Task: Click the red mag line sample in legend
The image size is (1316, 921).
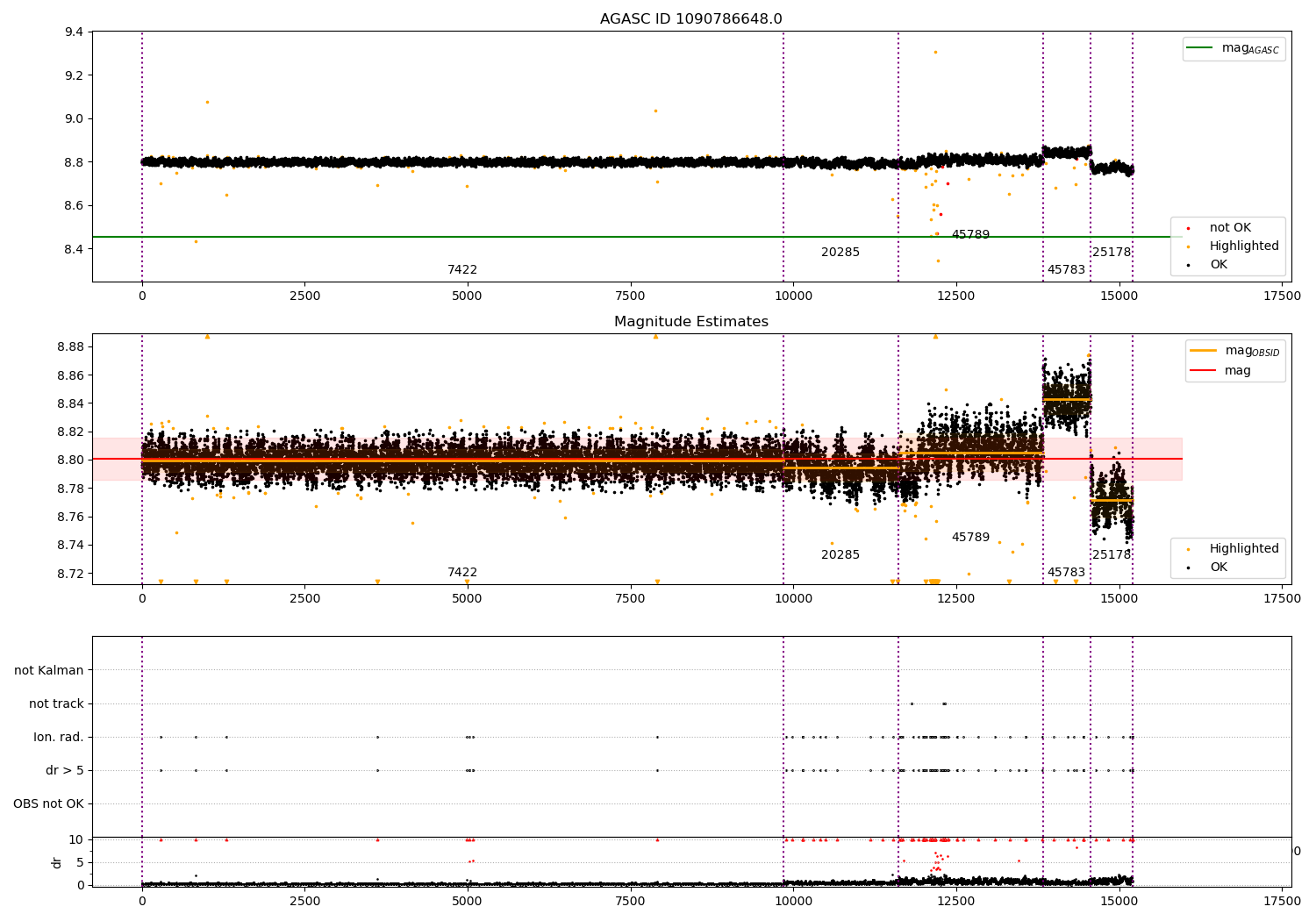Action: coord(1203,371)
